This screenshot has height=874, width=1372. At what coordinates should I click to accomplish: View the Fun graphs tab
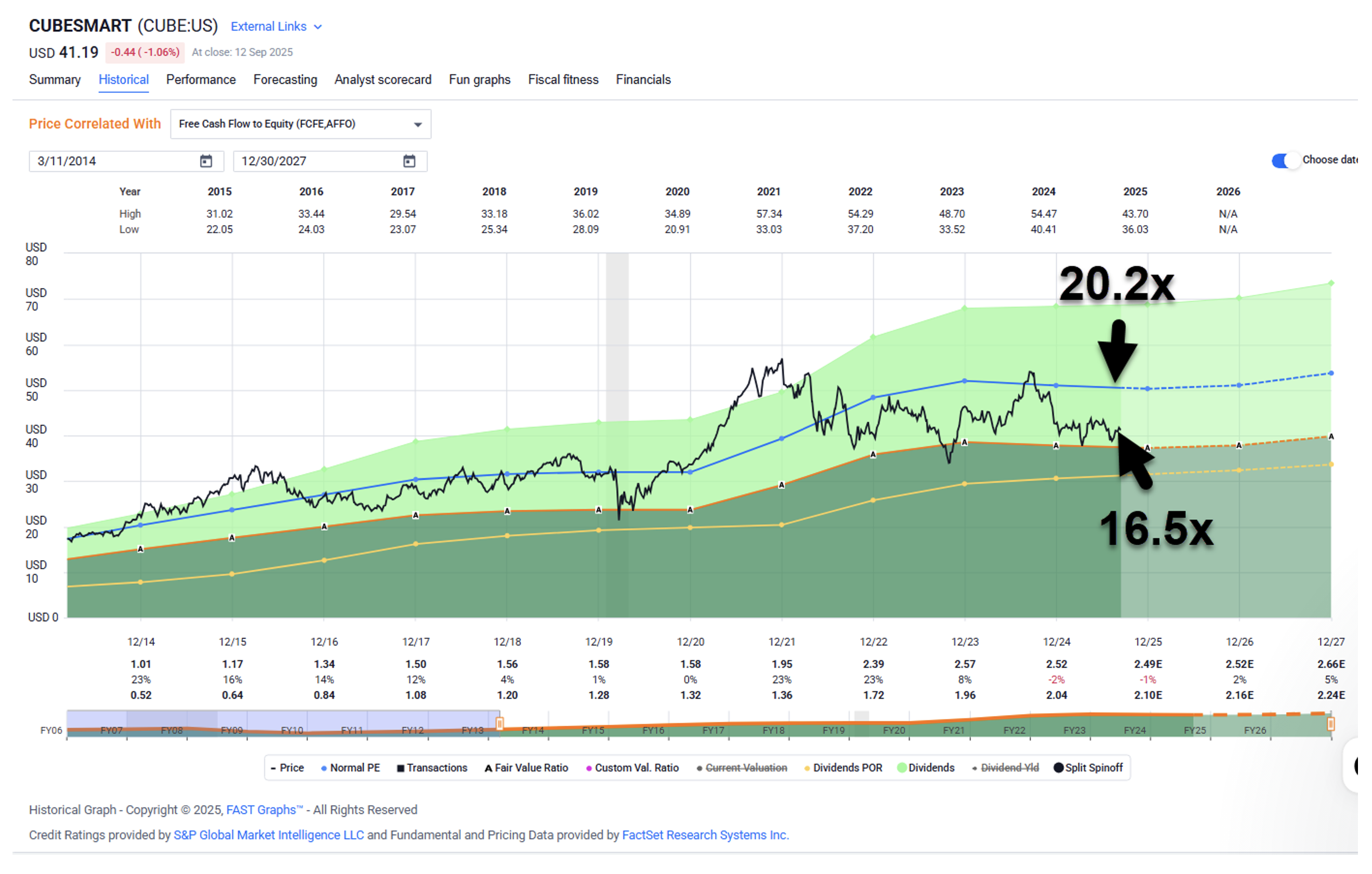480,80
